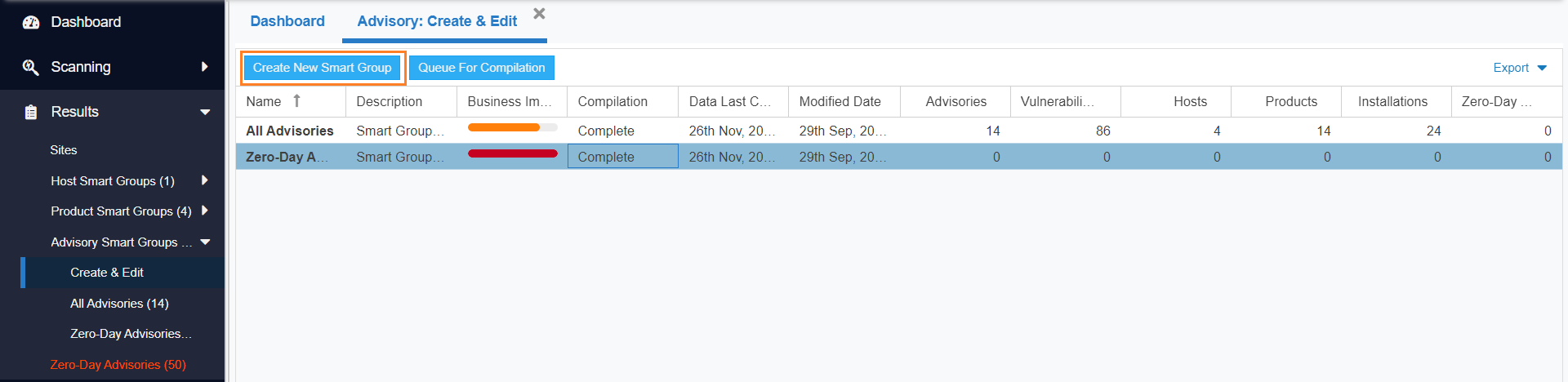
Task: Click the Results clipboard icon
Action: 31,112
